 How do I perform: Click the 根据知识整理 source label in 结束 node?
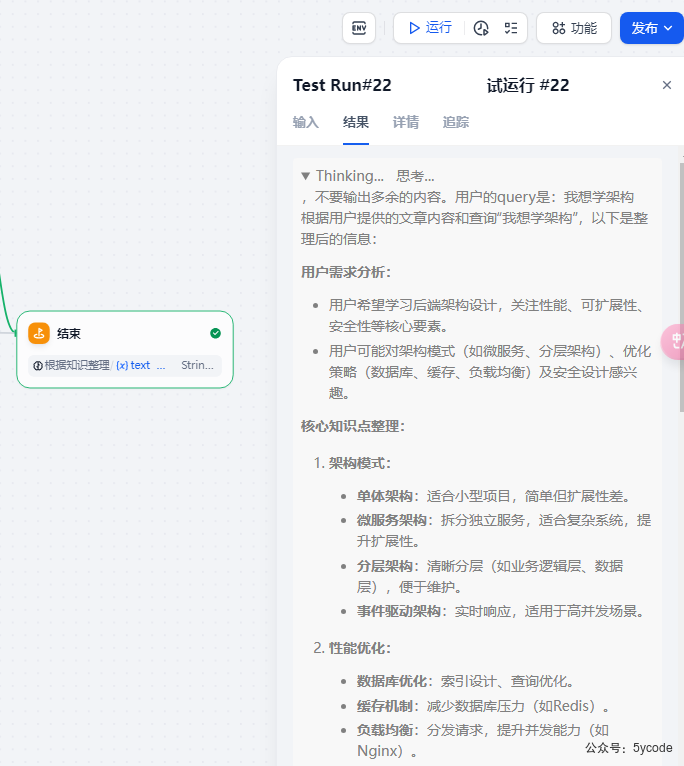point(71,365)
